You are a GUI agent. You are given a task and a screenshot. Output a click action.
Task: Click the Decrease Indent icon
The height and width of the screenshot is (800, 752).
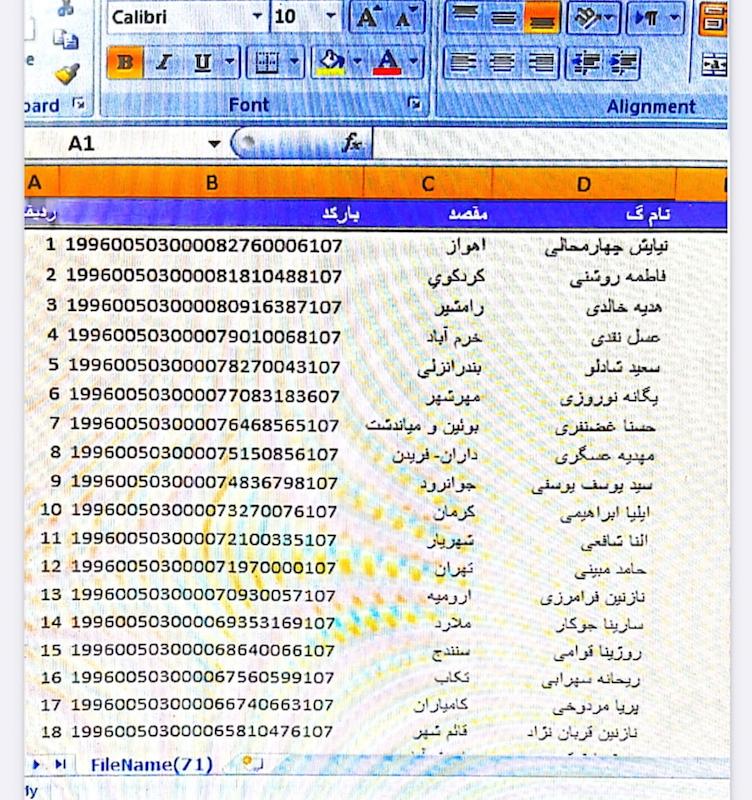(585, 63)
